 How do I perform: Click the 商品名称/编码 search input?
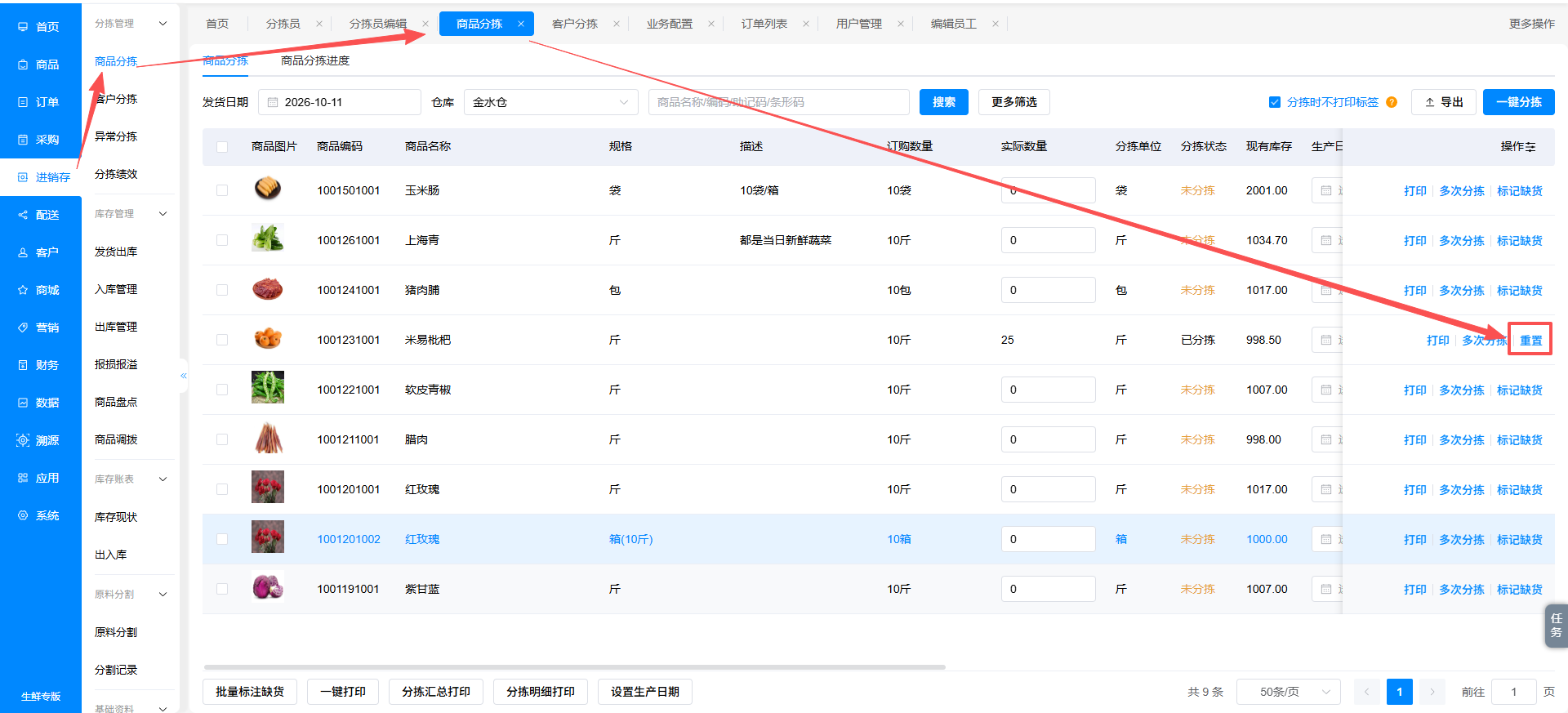tap(779, 102)
